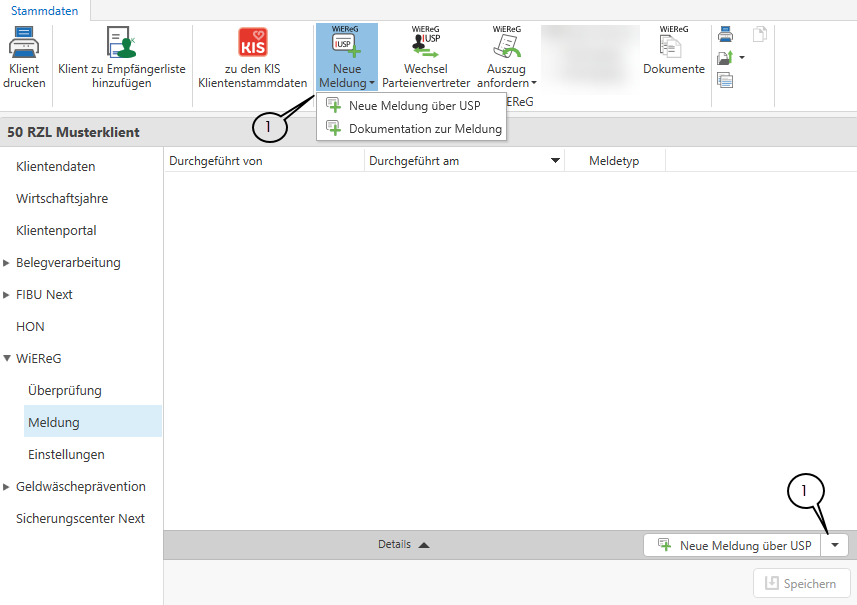Open dropdown arrow next to Neue Meldung über USP button

(835, 545)
